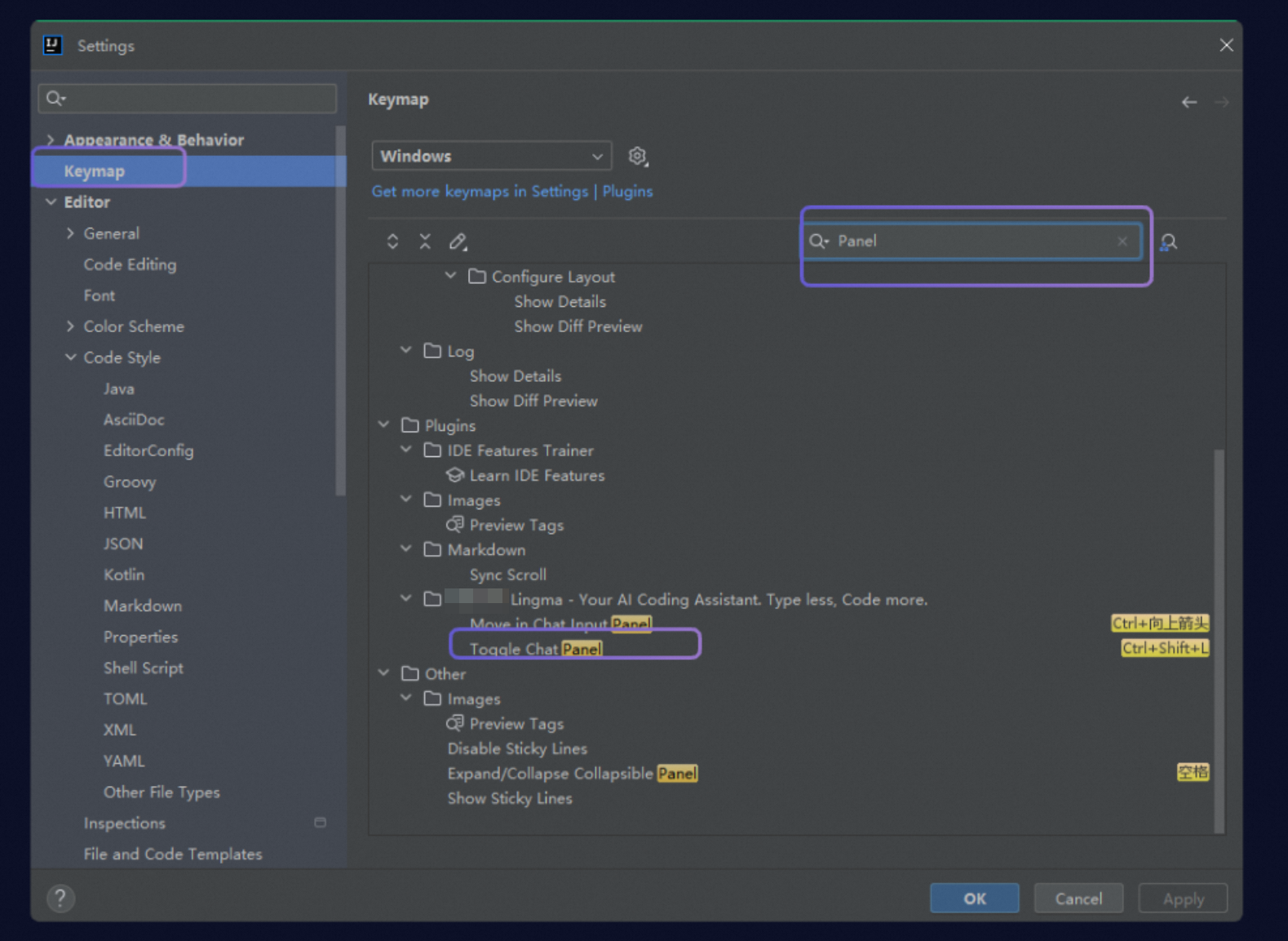
Task: Click the Cancel button
Action: coord(1078,899)
